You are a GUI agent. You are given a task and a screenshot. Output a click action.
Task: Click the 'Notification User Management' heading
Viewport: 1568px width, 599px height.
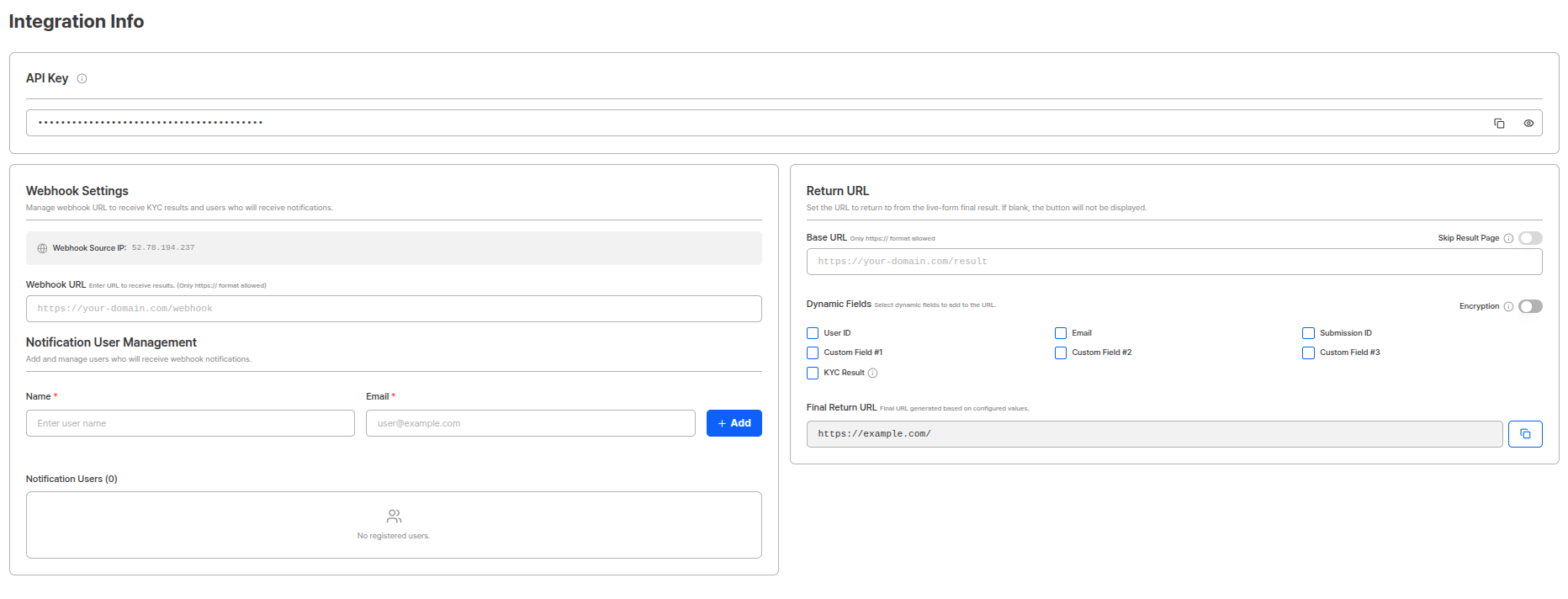pos(111,342)
